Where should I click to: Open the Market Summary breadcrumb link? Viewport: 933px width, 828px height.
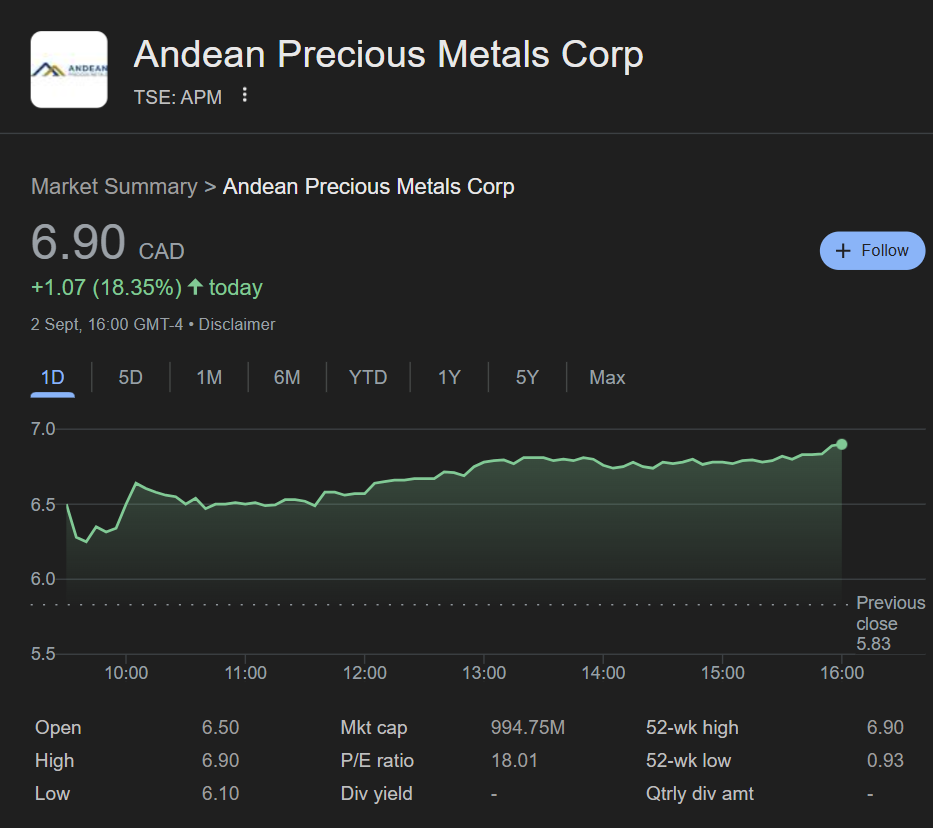point(114,187)
